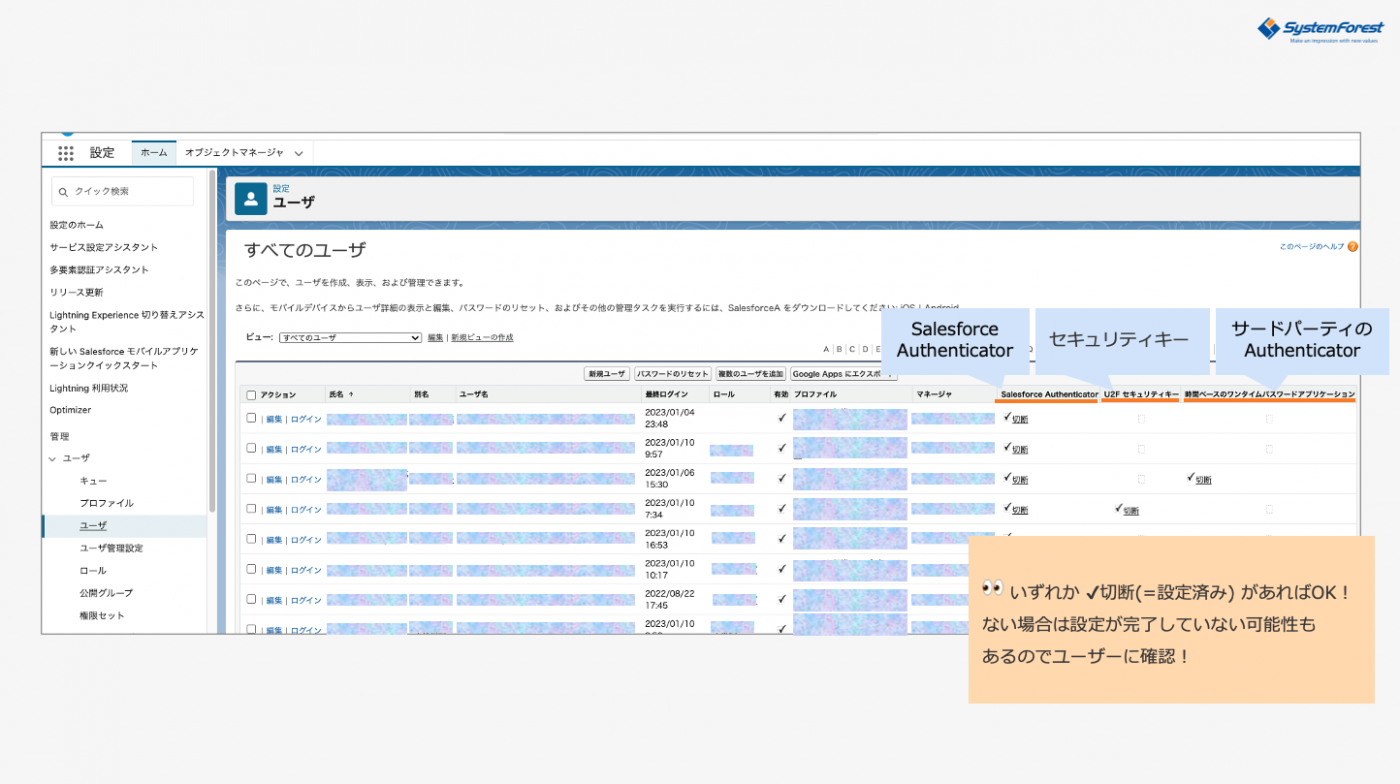Collapse the ユーザ section in the sidebar

(x=53, y=458)
